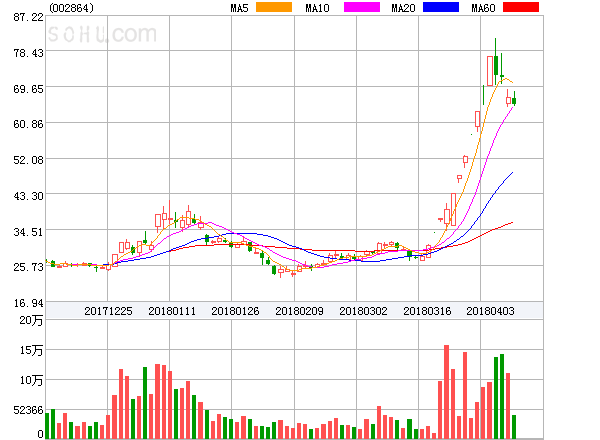Click date label 20180316
Screen dimensions: 600x440
[427, 311]
